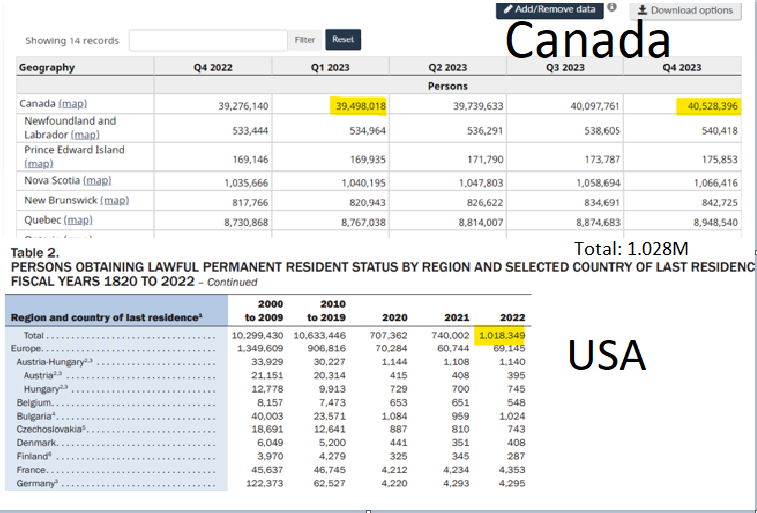
Task: Click the large Canada title text
Action: click(x=588, y=40)
